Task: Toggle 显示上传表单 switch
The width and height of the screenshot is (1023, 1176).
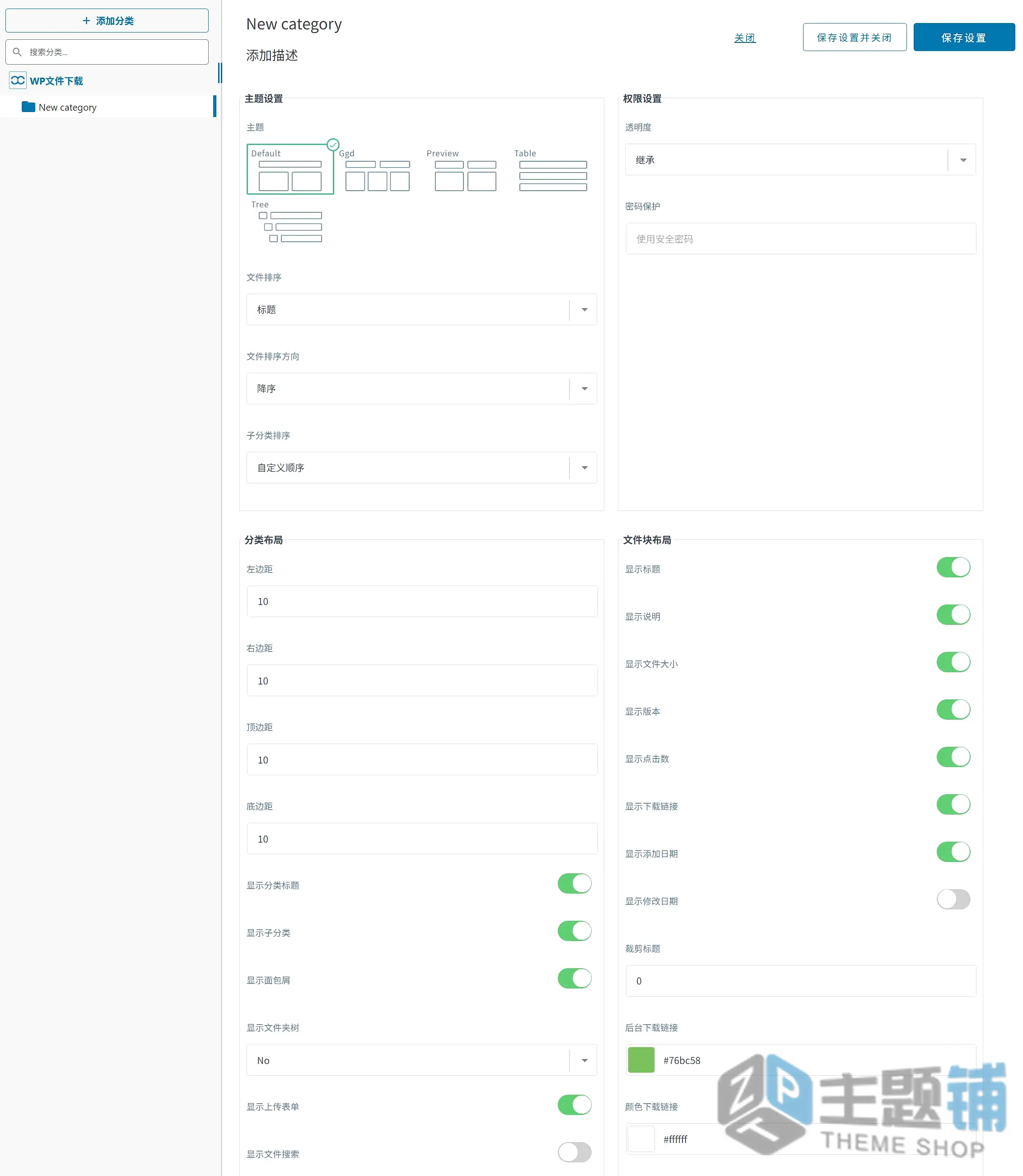Action: 575,1105
